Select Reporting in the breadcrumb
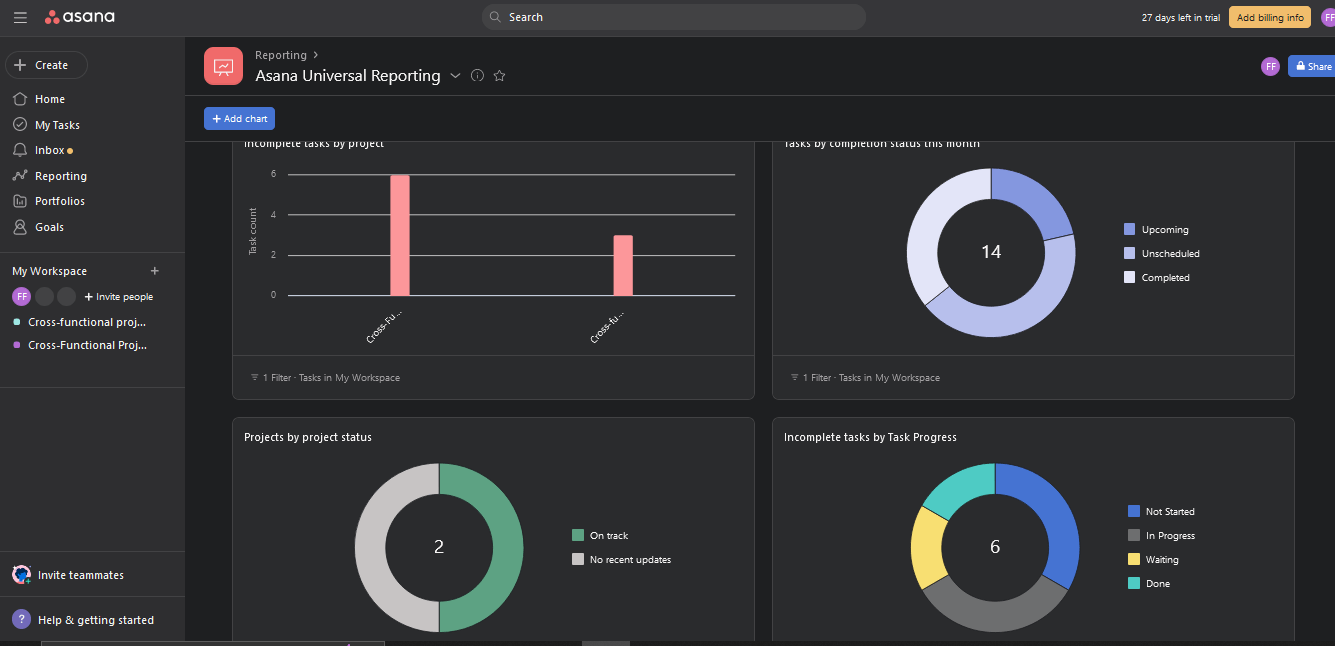The width and height of the screenshot is (1335, 646). (x=281, y=55)
